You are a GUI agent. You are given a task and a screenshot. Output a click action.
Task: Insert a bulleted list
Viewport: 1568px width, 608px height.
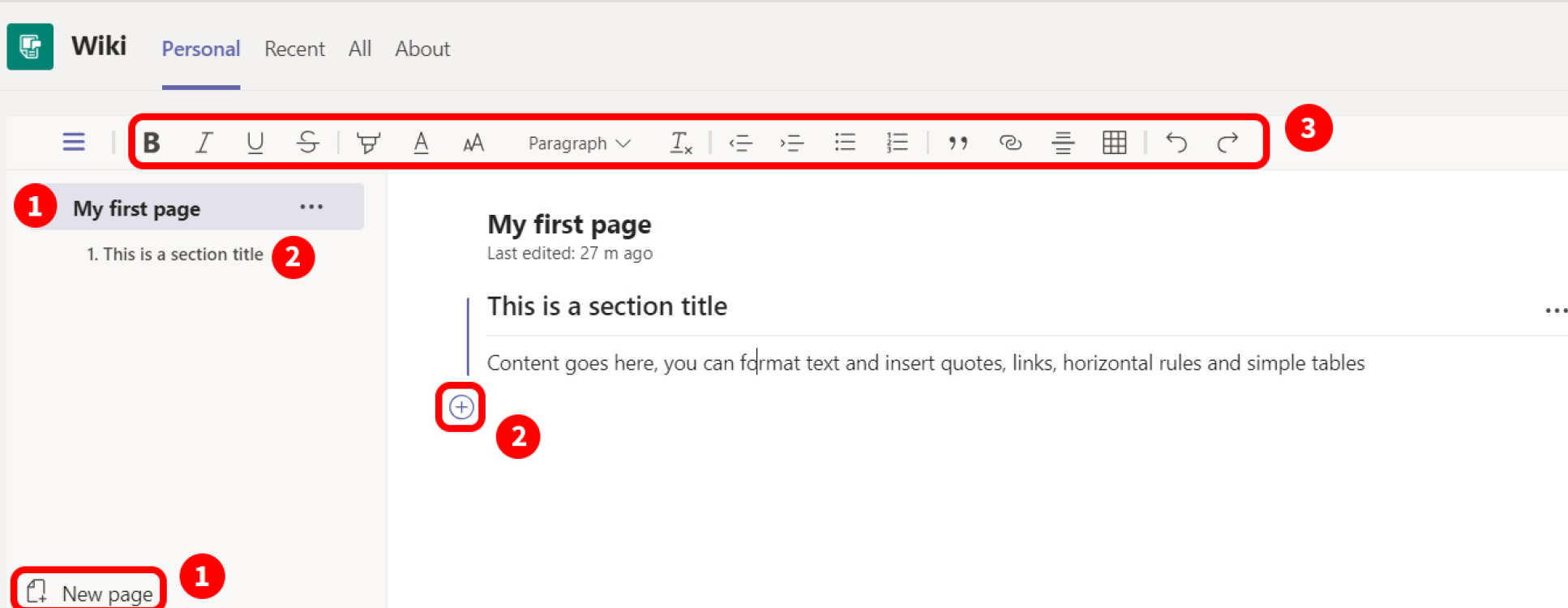845,143
